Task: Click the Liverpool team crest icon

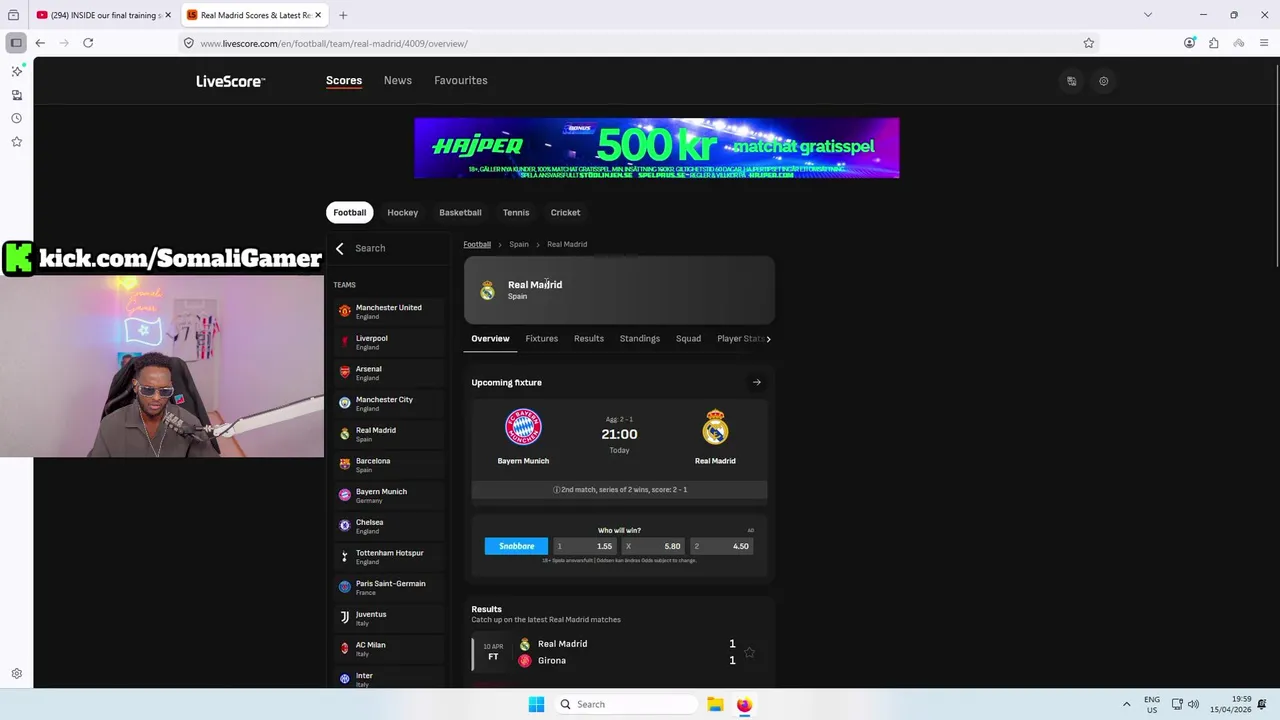Action: pyautogui.click(x=345, y=342)
